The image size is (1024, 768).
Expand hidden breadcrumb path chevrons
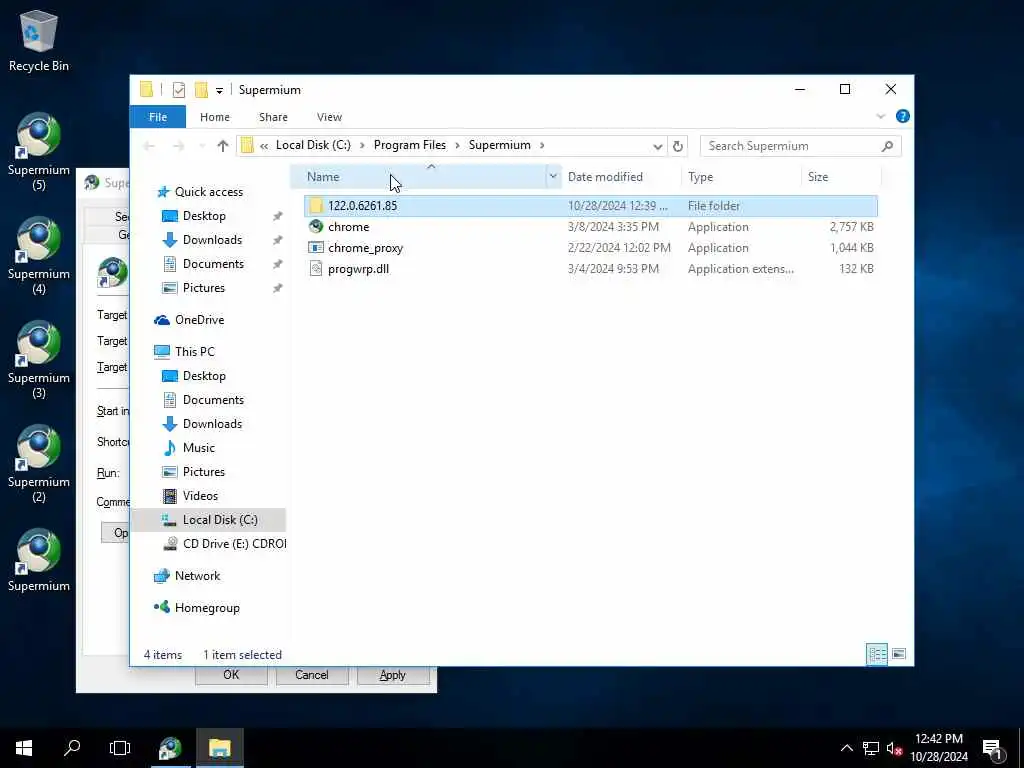point(264,146)
